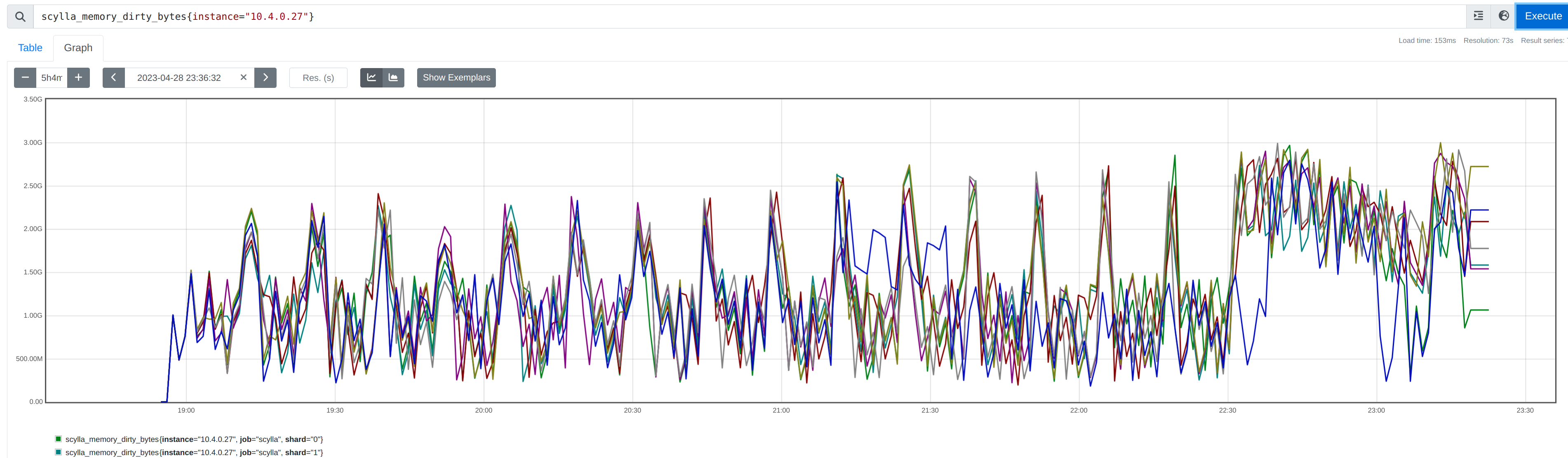Click the 5h4m duration input
Image resolution: width=1568 pixels, height=458 pixels.
click(52, 77)
